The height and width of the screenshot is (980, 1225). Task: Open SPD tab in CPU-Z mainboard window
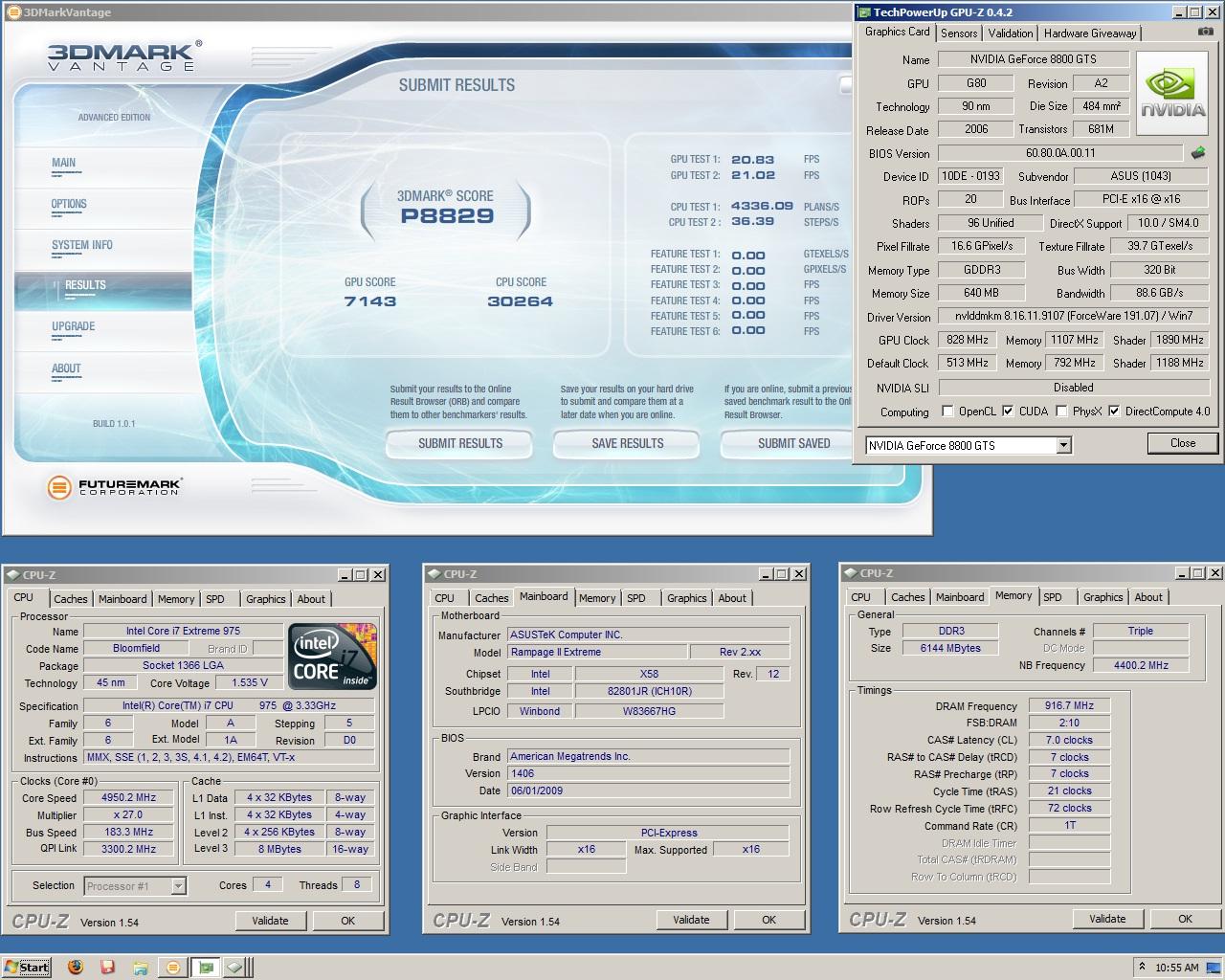[x=636, y=598]
